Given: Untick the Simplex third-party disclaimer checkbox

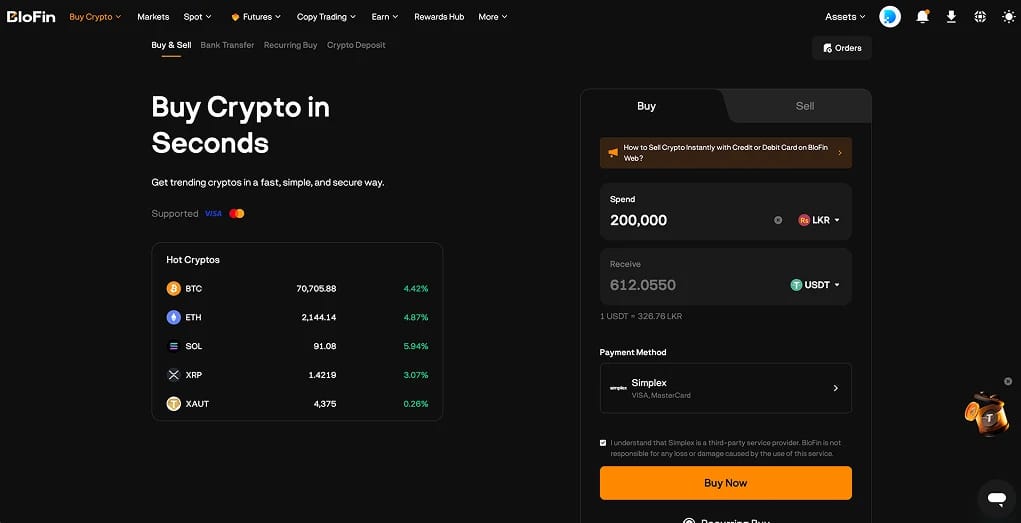Looking at the screenshot, I should pyautogui.click(x=603, y=443).
